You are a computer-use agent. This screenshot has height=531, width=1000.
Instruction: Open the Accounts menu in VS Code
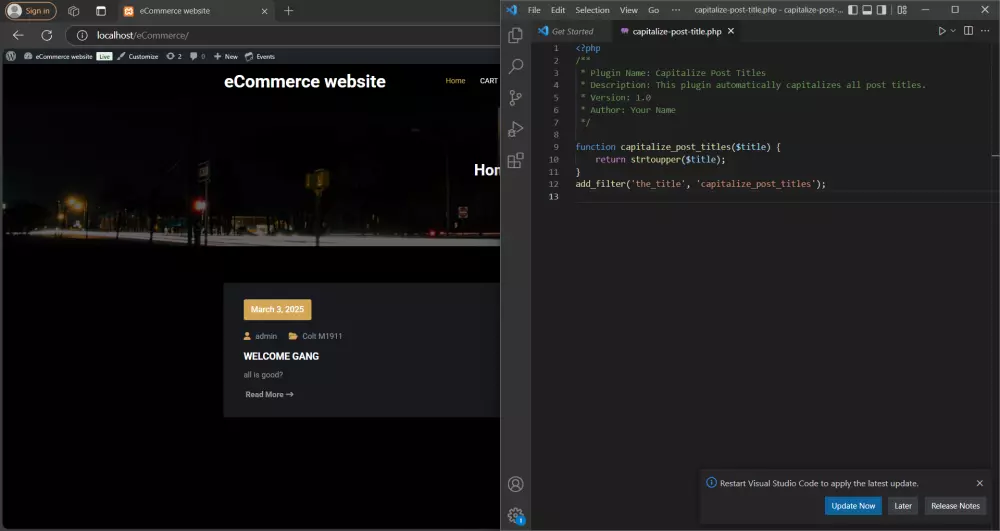[516, 484]
